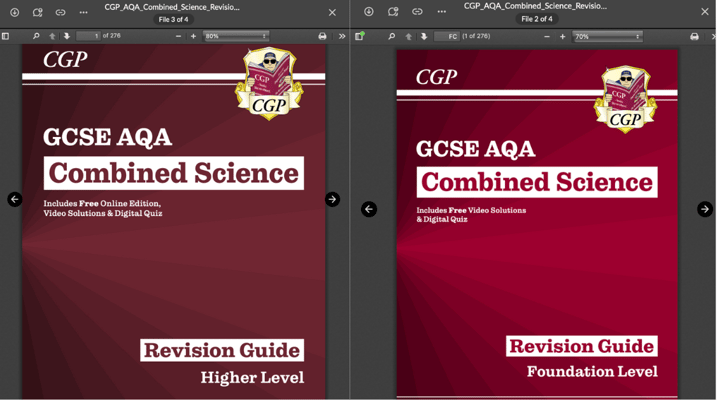717x400 pixels.
Task: Click the 'Foundation Level' text on cover
Action: (592, 371)
